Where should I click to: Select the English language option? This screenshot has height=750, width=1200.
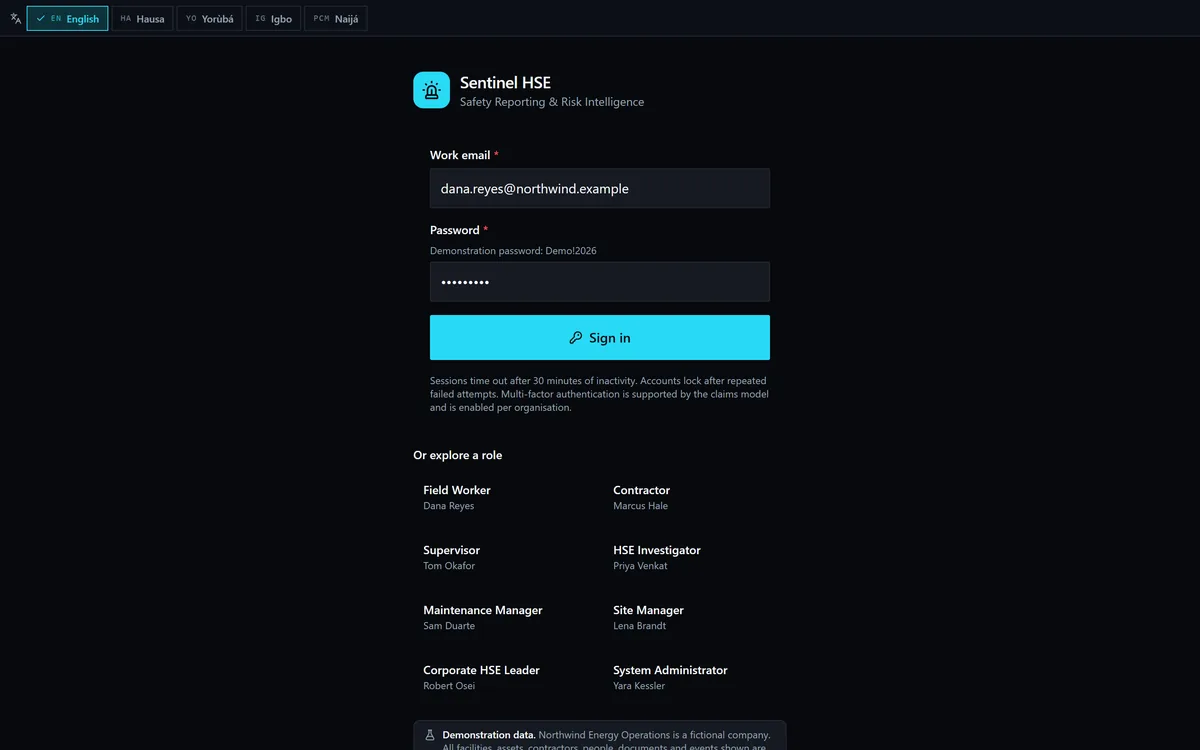[67, 18]
